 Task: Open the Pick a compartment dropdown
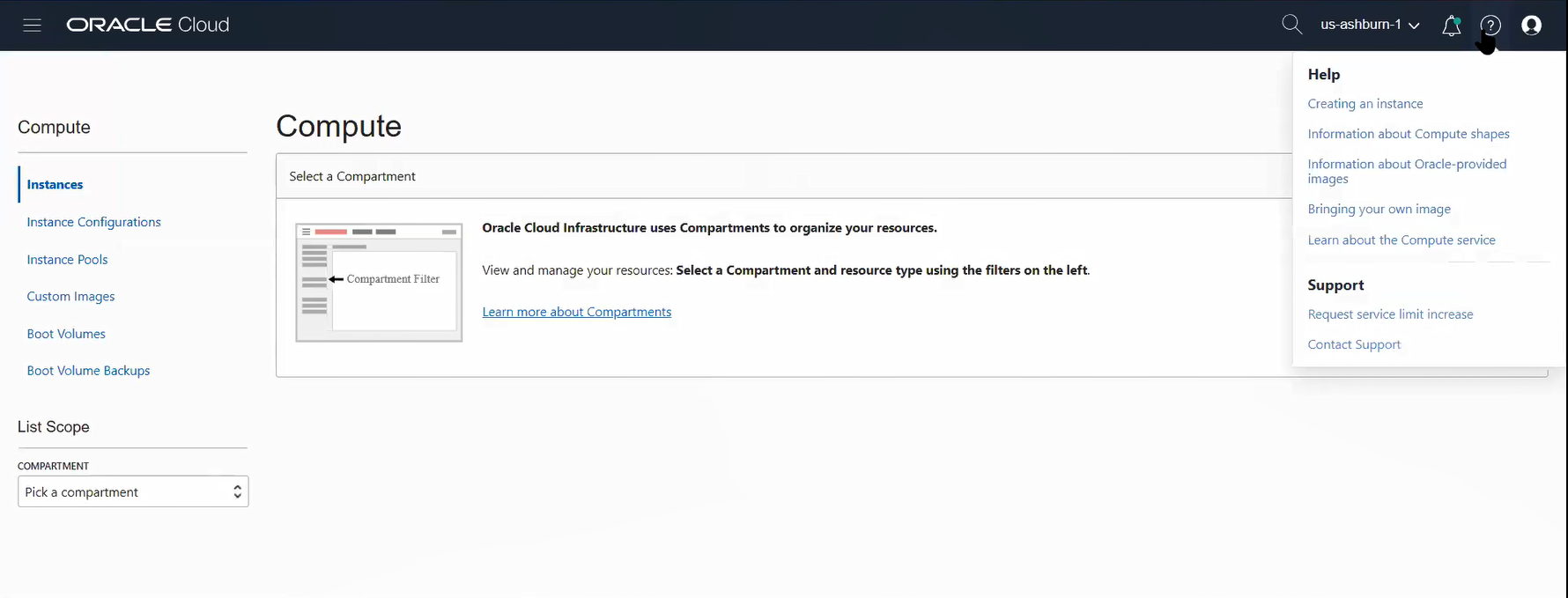133,491
